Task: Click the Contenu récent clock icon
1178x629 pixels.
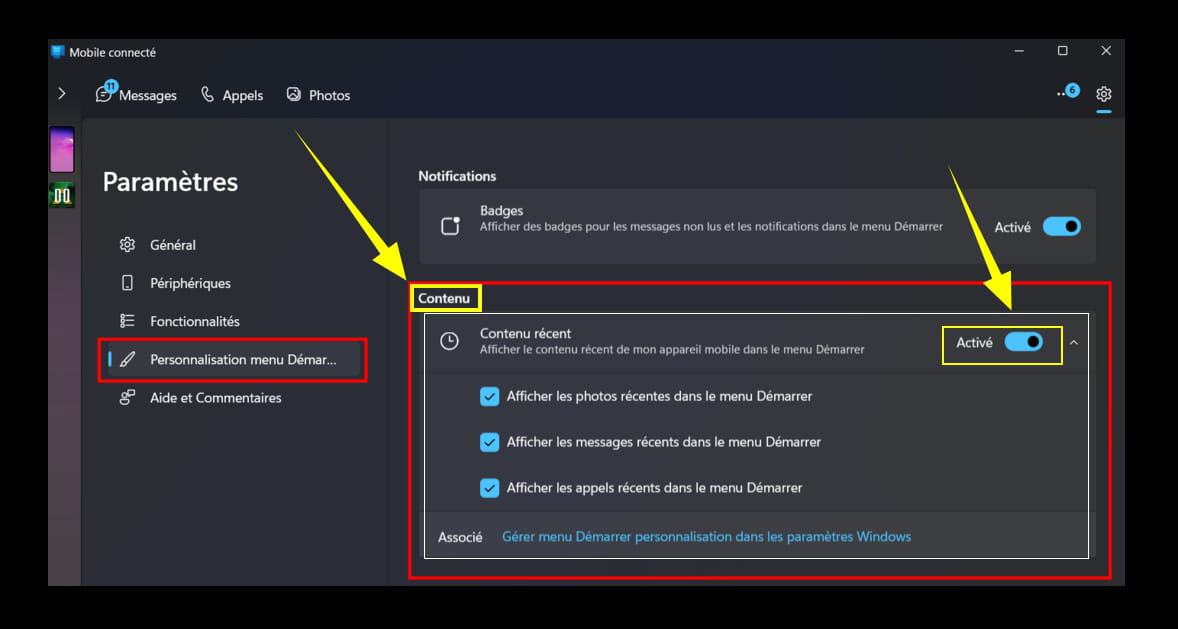Action: click(x=450, y=341)
